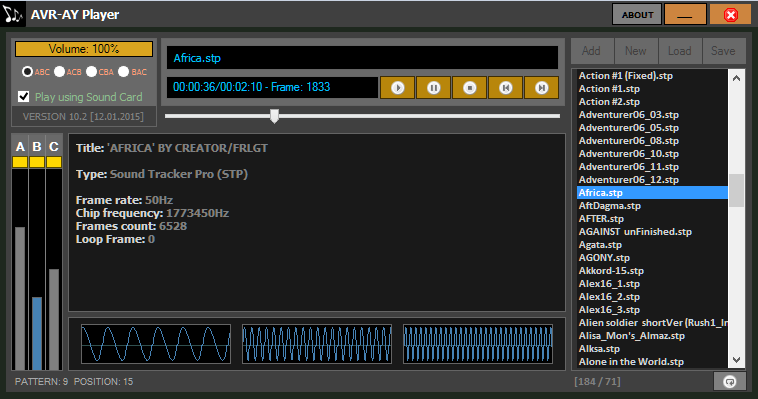Add files with the Add button
Viewport: 758px width, 399px height.
591,51
